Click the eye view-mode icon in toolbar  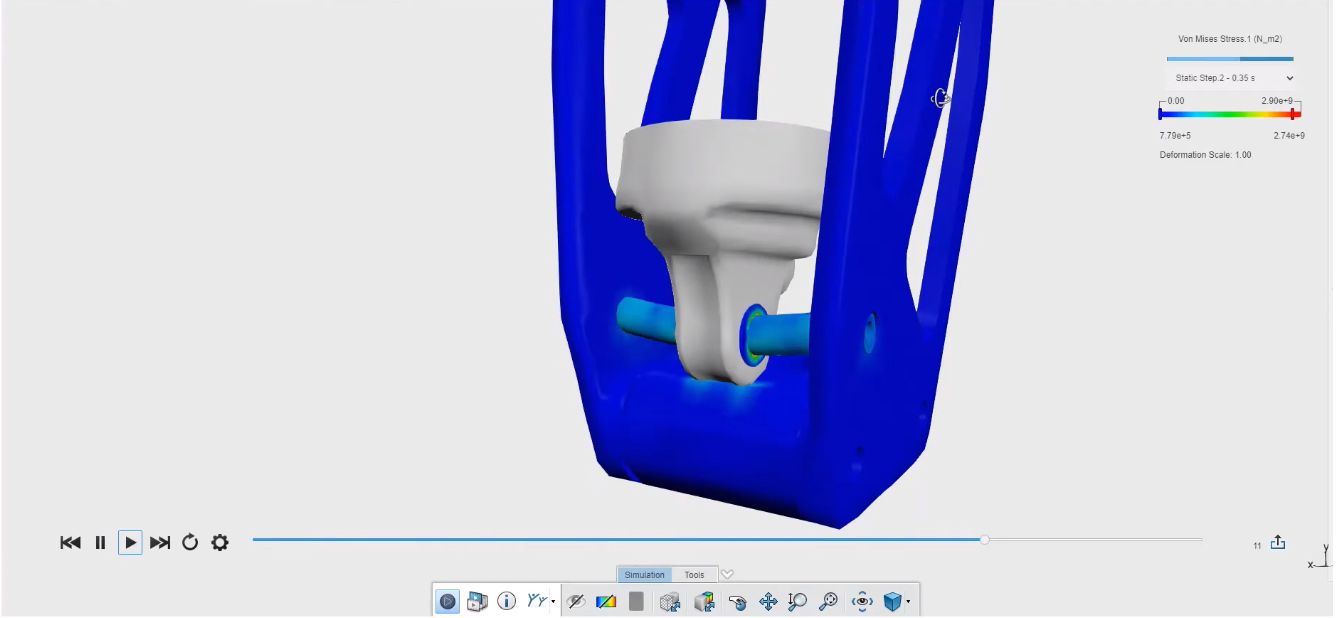click(x=862, y=601)
